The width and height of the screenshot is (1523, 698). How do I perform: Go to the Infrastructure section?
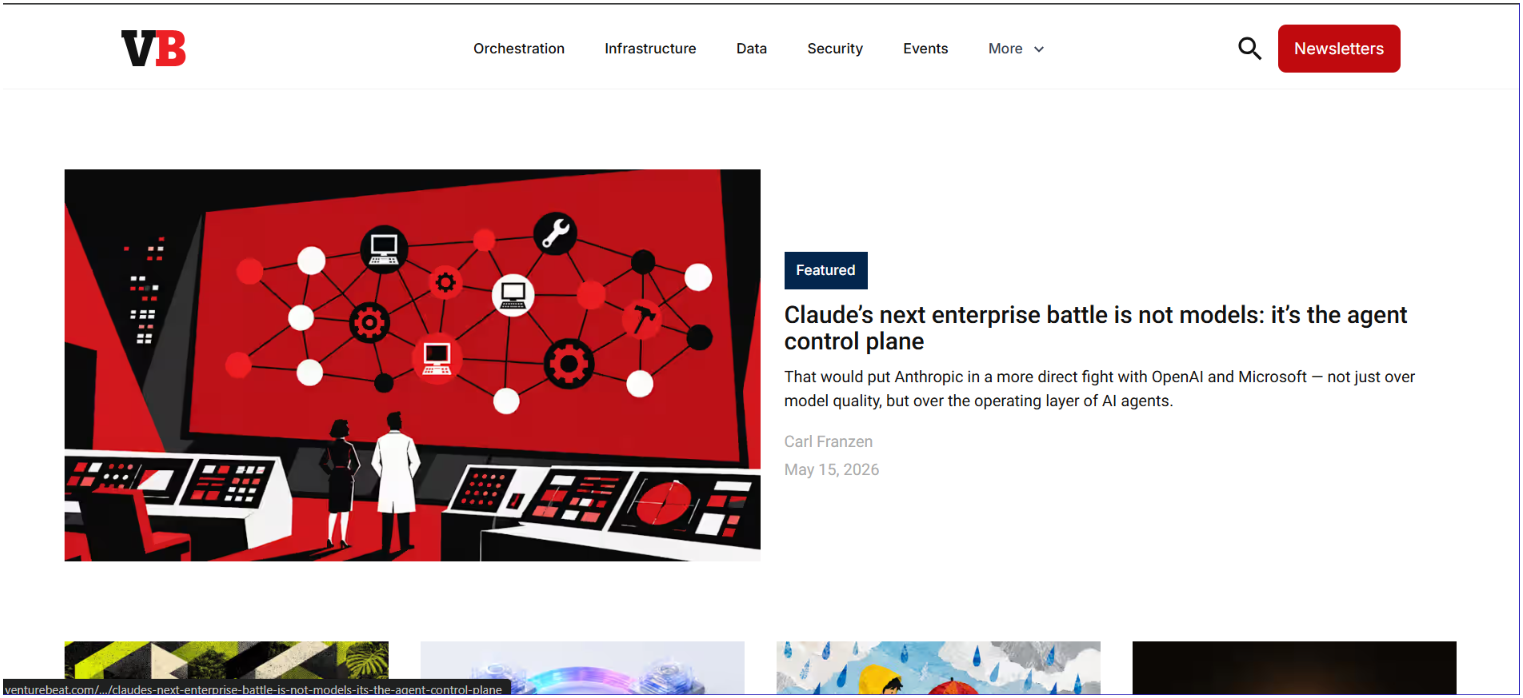650,48
